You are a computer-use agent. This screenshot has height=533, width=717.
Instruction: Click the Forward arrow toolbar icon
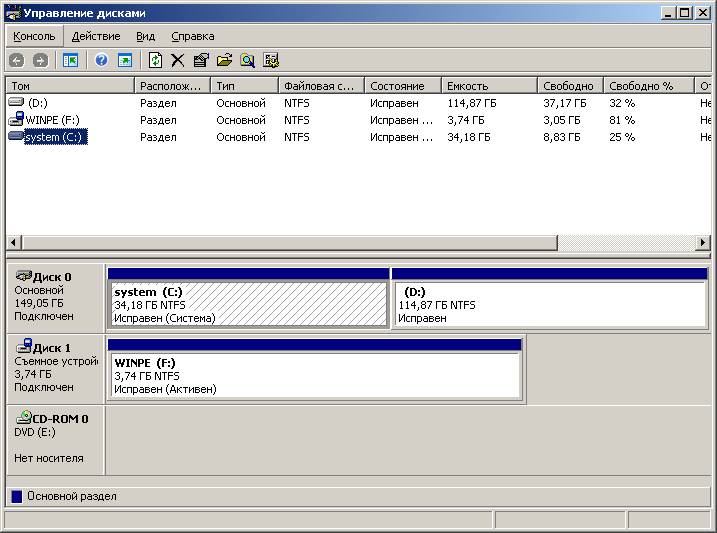(x=40, y=61)
